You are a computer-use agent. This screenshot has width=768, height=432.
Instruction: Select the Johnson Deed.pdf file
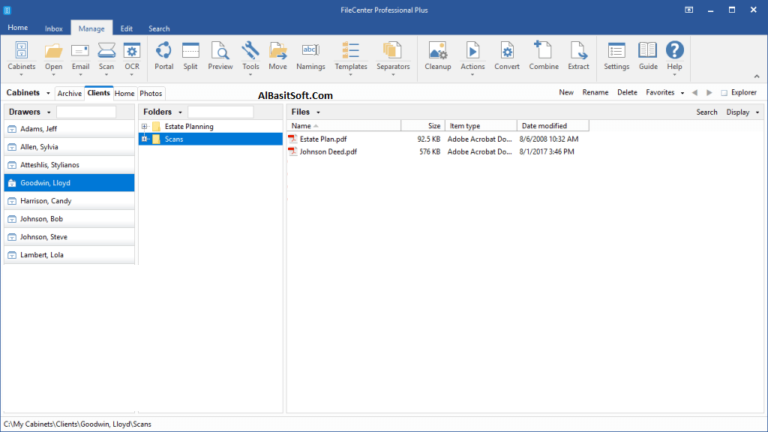tap(328, 152)
